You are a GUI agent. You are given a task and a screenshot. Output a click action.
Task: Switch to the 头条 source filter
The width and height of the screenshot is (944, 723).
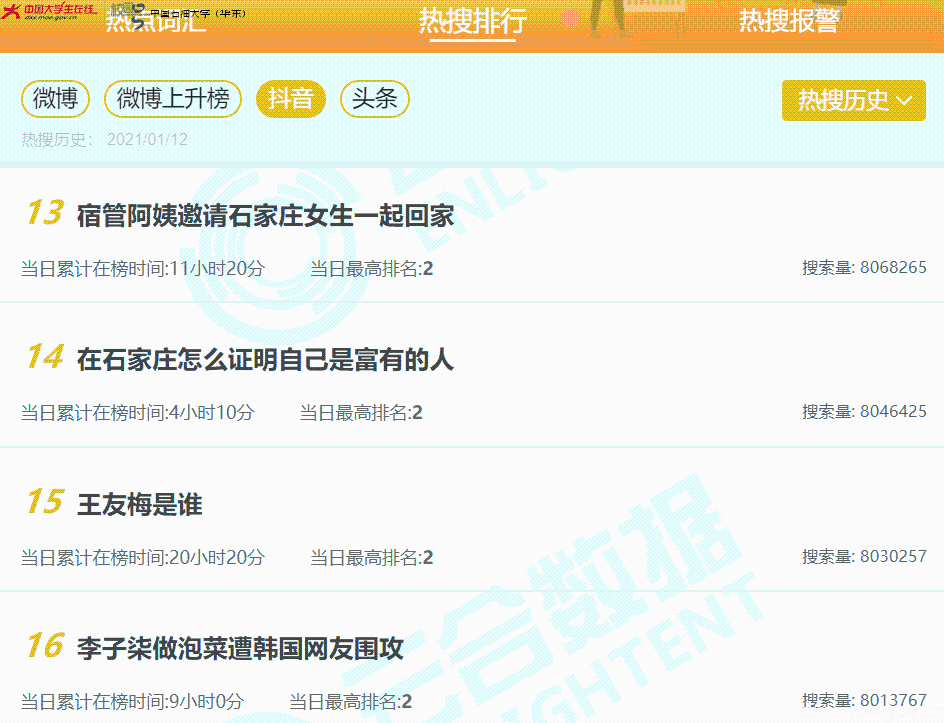coord(375,99)
